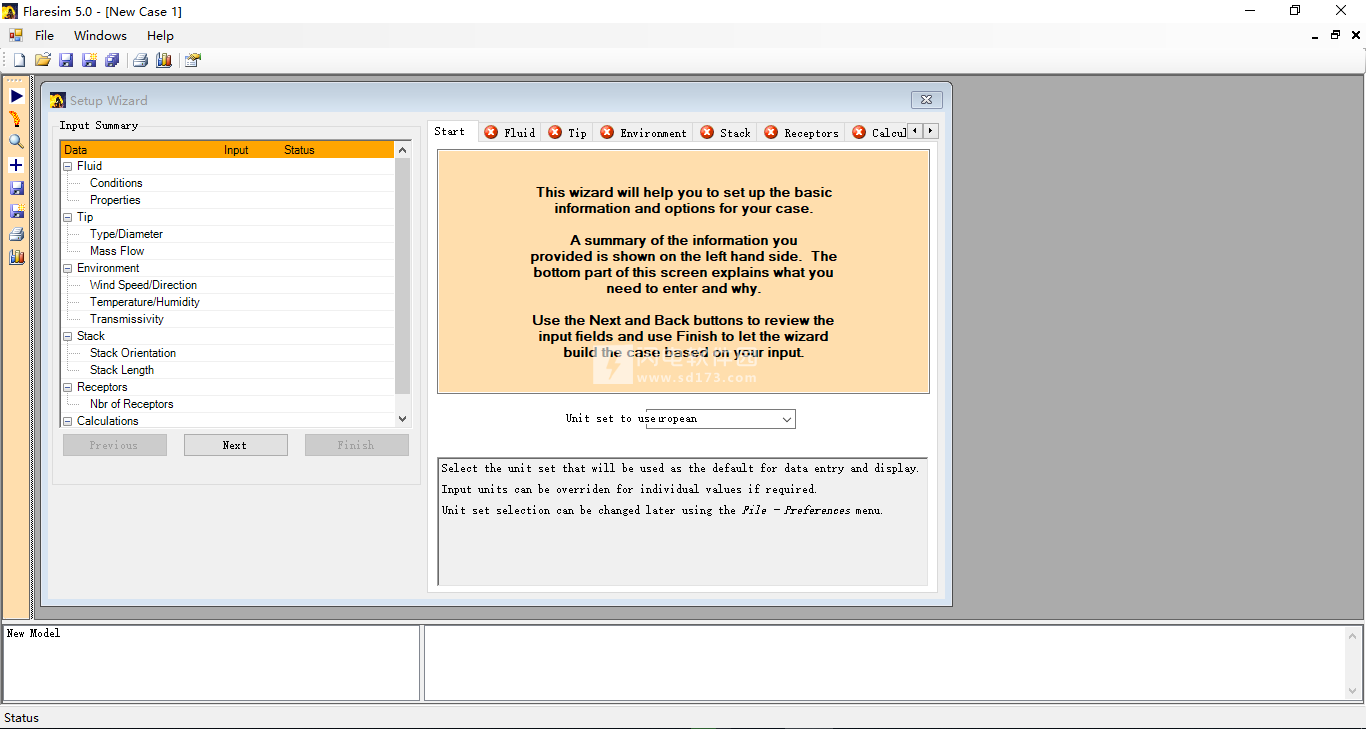
Task: Click the Save As star disk in left sidebar
Action: click(x=16, y=211)
